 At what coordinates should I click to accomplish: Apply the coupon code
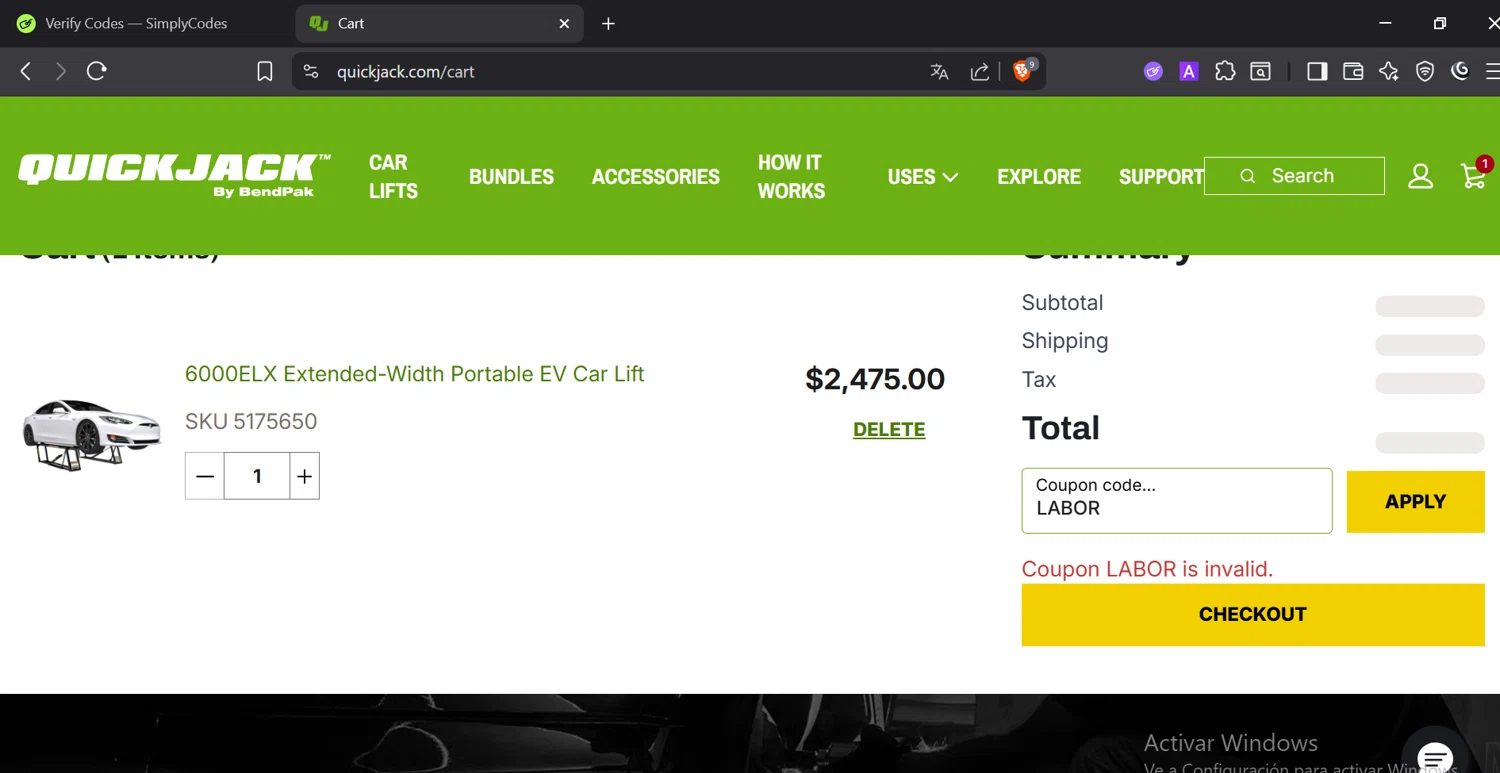(x=1415, y=502)
